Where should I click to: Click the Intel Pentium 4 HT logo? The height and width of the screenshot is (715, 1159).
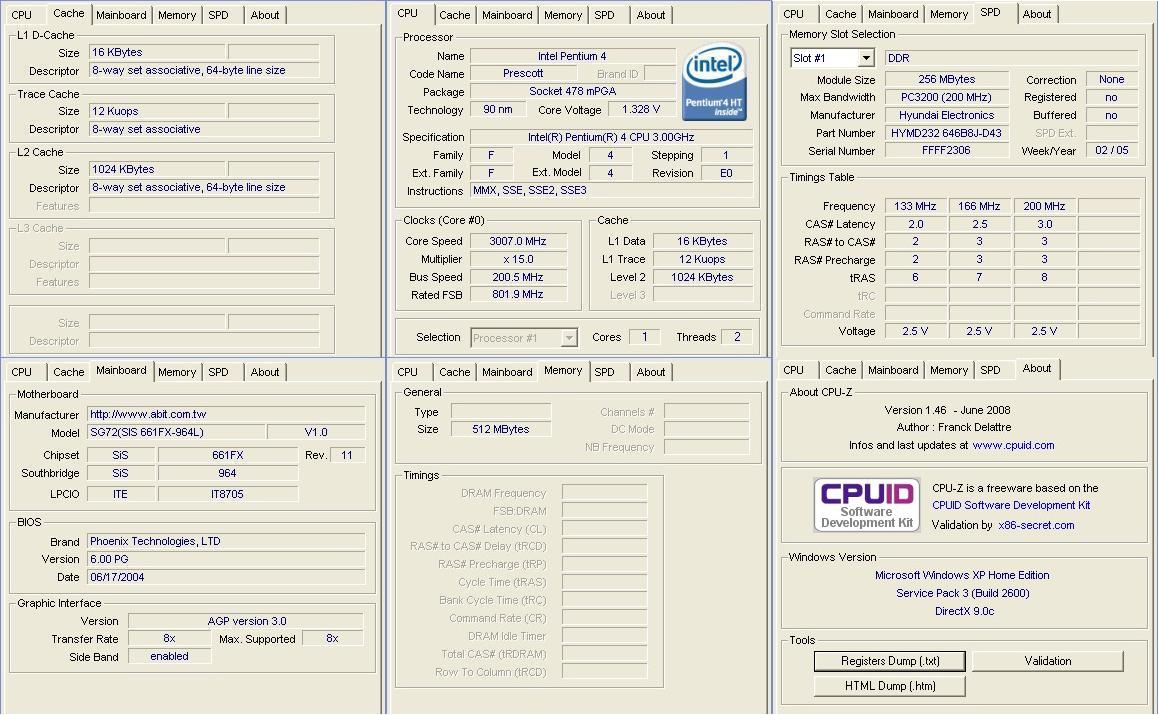[714, 82]
